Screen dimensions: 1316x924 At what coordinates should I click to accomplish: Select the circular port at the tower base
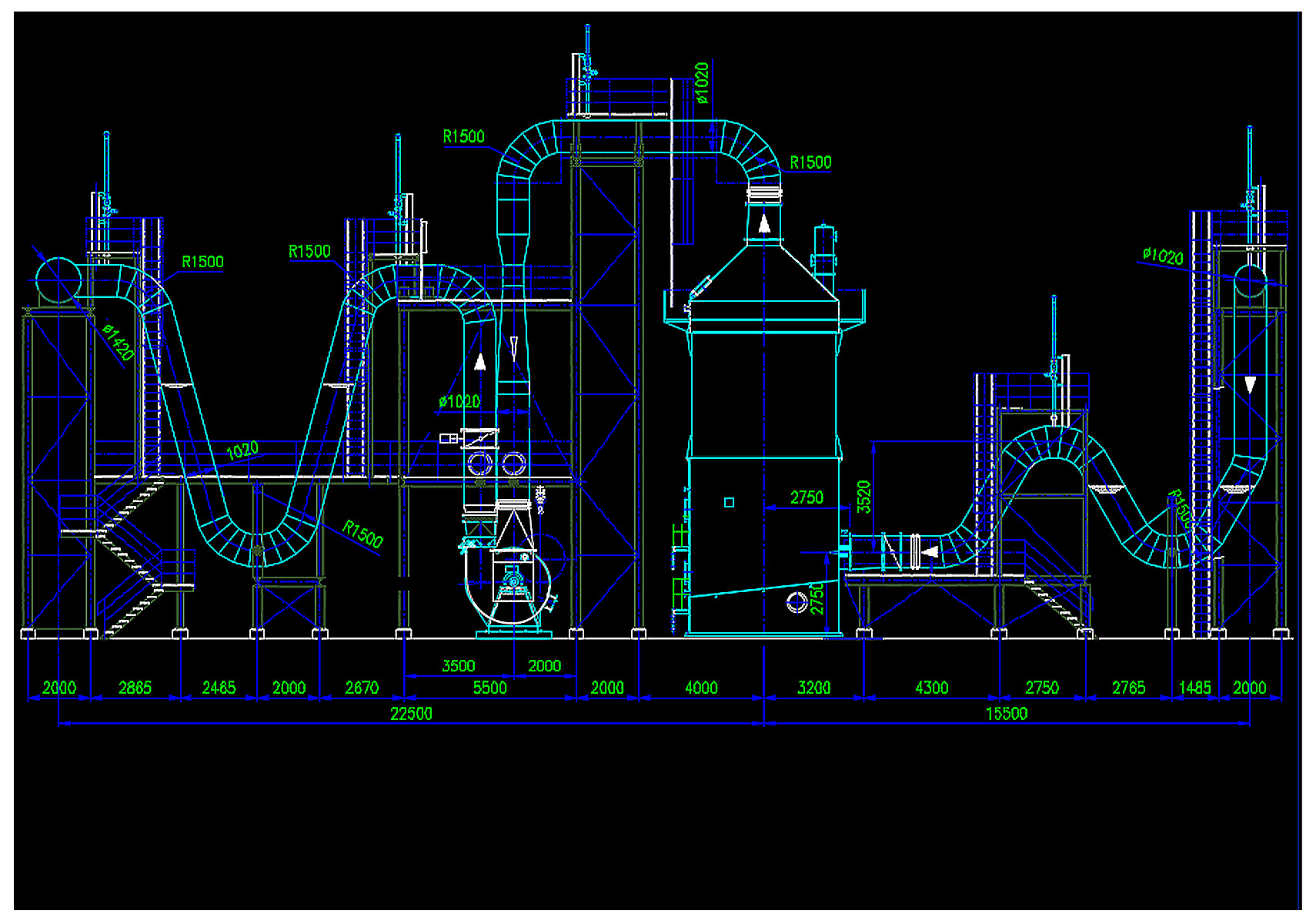[797, 601]
